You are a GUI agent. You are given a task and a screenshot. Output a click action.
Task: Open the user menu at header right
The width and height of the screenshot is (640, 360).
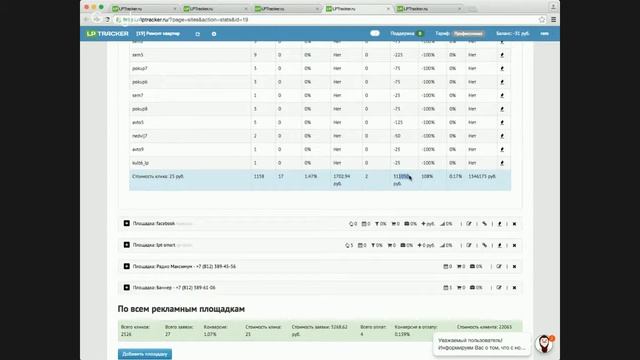(544, 33)
